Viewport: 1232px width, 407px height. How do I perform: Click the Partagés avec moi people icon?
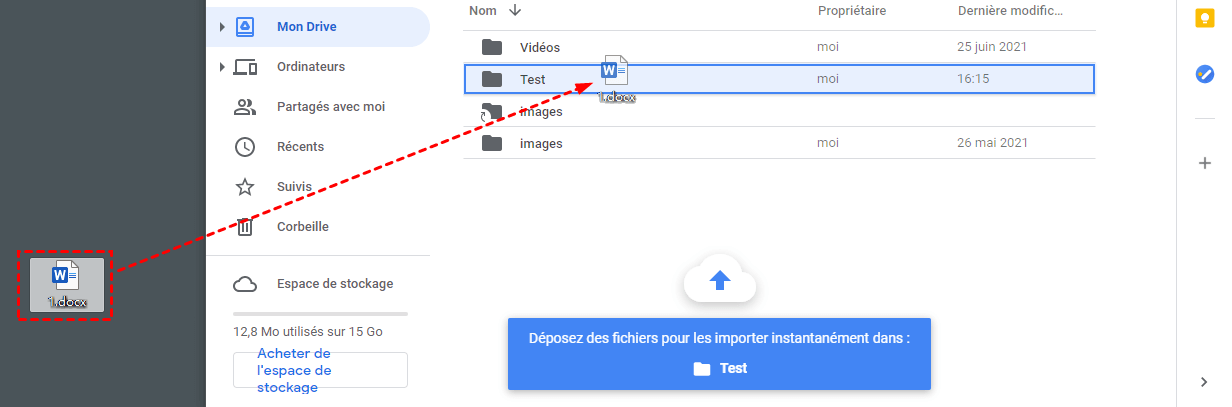tap(245, 107)
